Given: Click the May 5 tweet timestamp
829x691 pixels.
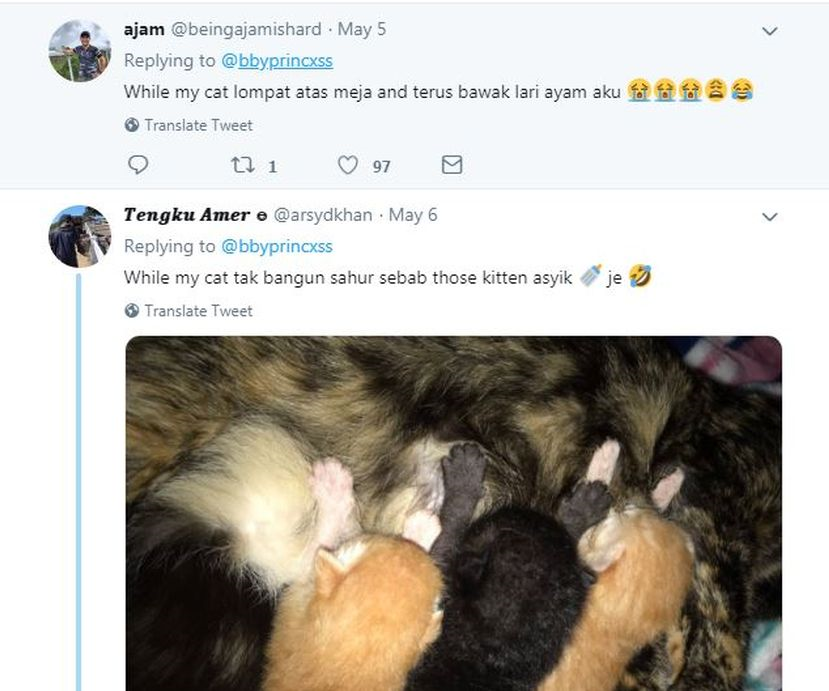Looking at the screenshot, I should pyautogui.click(x=362, y=29).
